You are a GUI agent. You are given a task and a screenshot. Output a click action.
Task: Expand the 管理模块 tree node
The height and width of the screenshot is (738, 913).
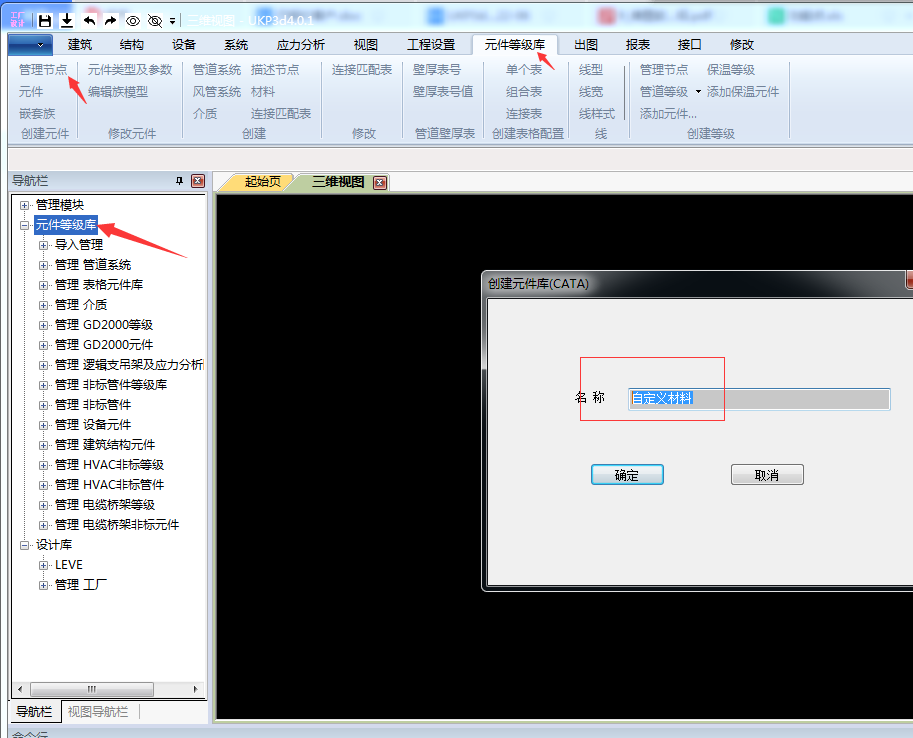(x=25, y=205)
